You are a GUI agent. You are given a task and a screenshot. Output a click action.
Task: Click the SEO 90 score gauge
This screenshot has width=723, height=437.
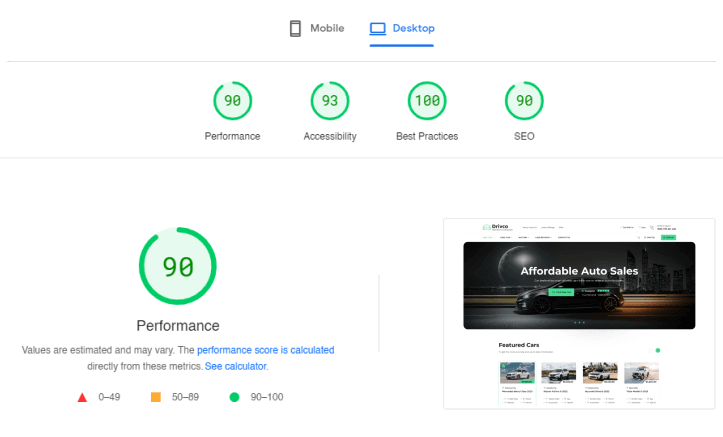(524, 100)
